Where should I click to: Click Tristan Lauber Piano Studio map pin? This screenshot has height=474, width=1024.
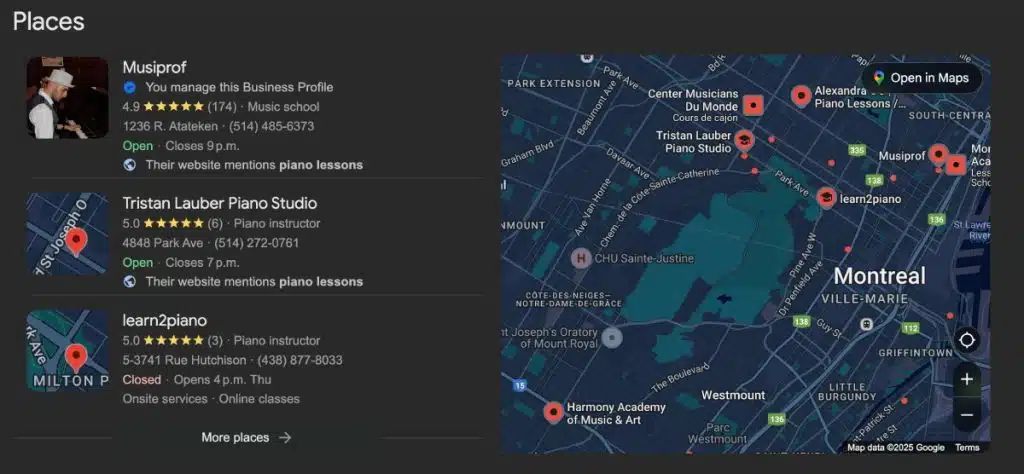click(743, 140)
